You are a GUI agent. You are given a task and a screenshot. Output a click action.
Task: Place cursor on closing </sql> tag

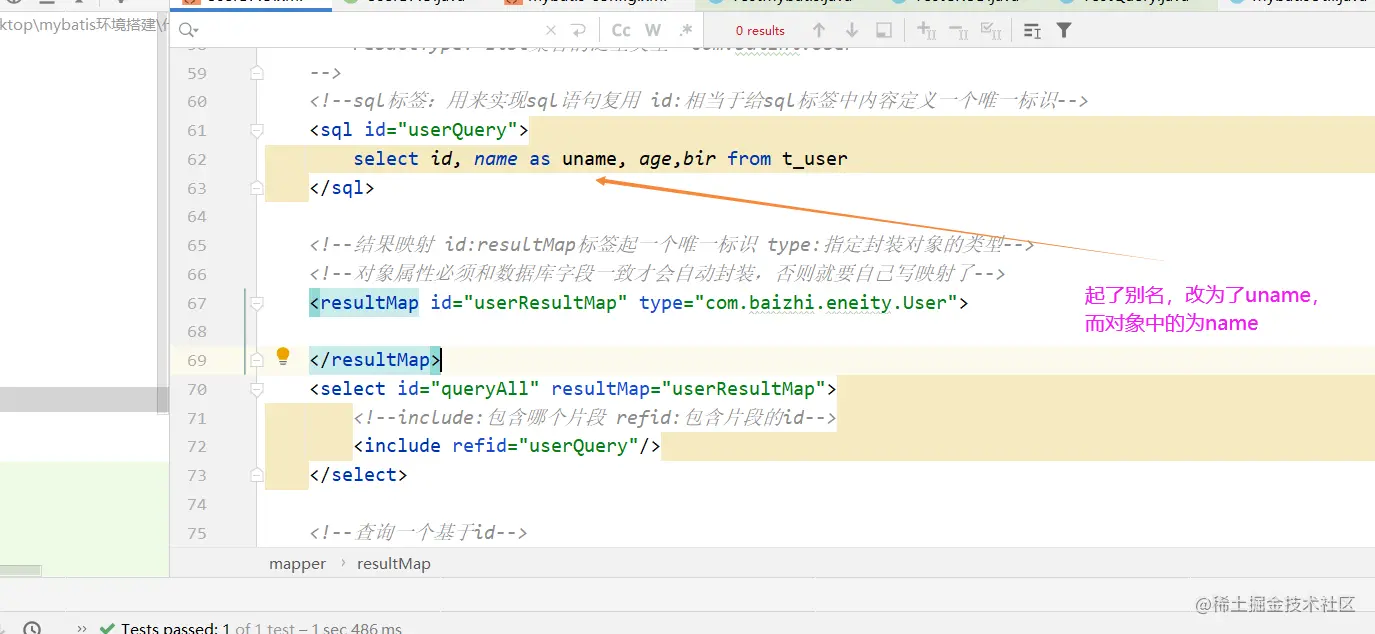pyautogui.click(x=342, y=188)
